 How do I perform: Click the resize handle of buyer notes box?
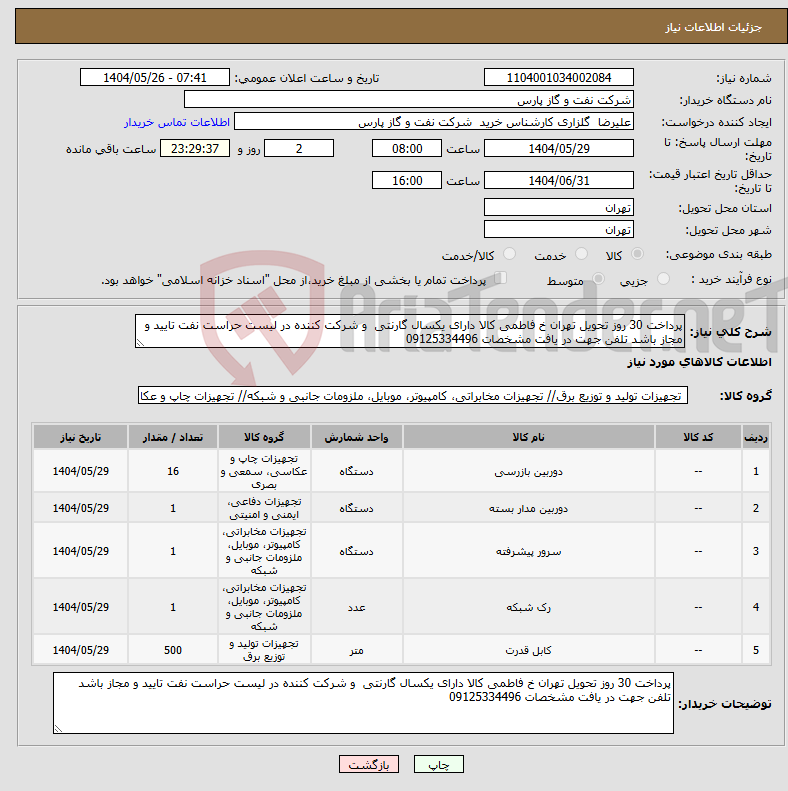coord(58,728)
